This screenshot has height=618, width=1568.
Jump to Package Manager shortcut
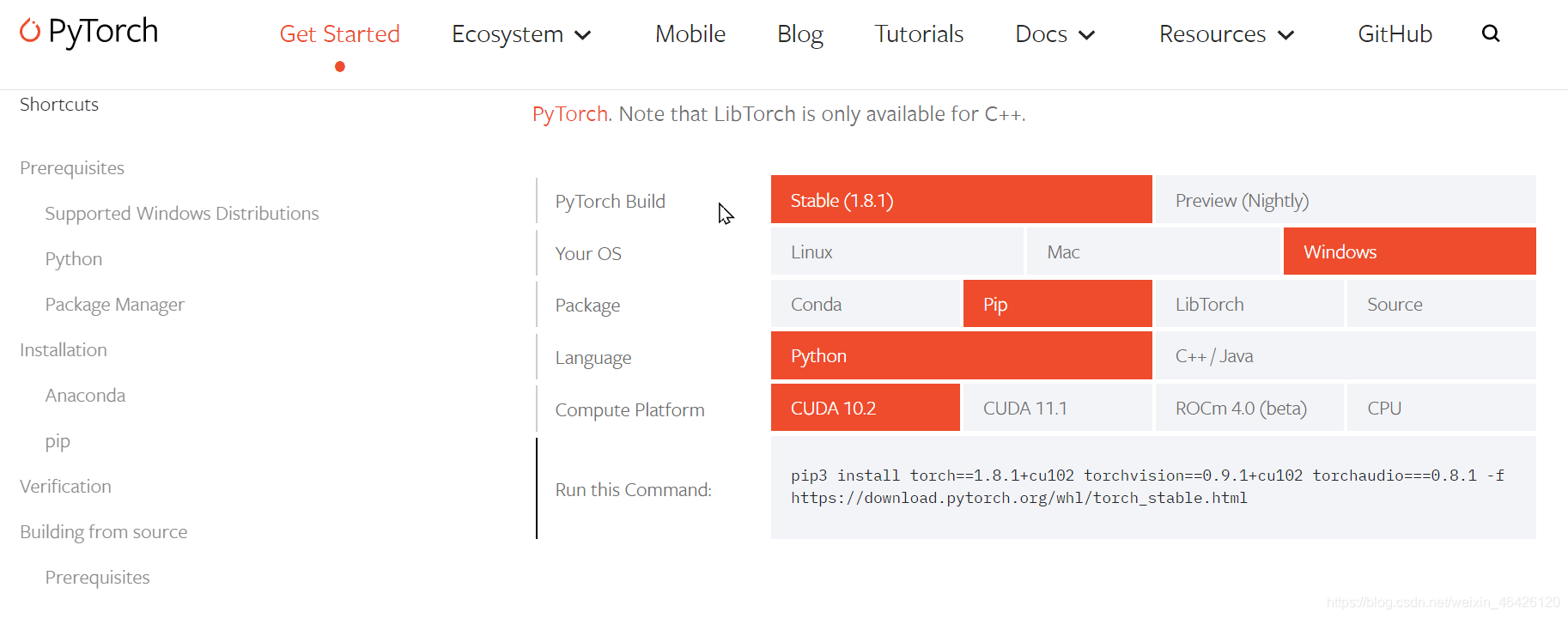point(115,305)
